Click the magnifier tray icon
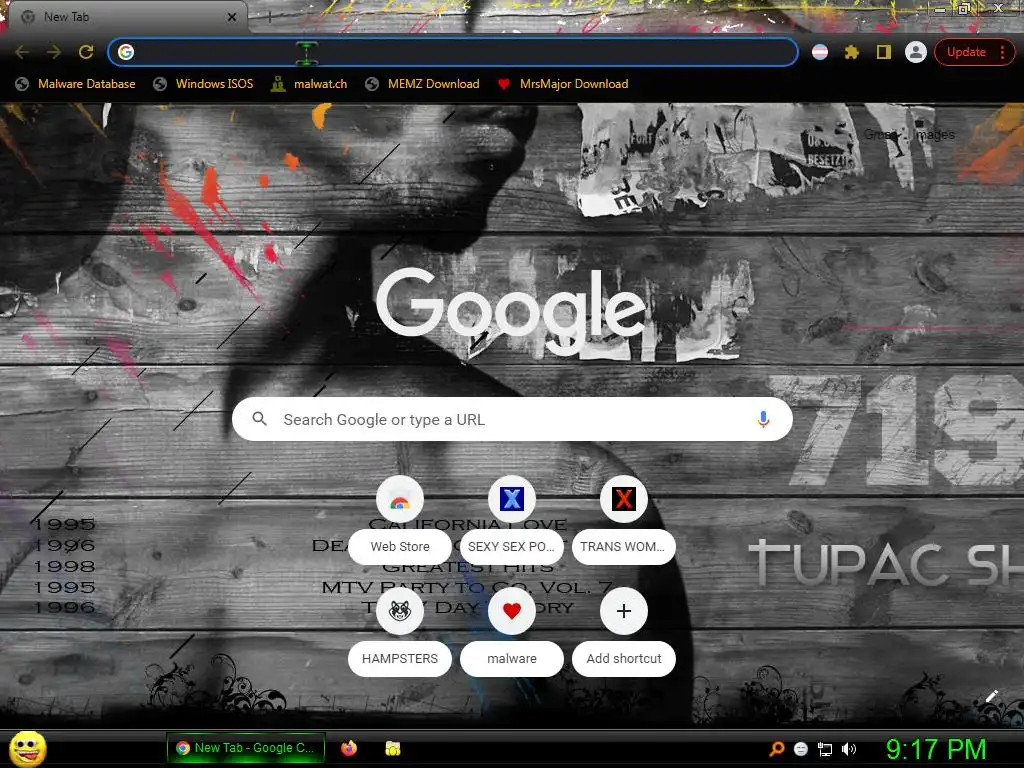The image size is (1024, 768). 776,749
